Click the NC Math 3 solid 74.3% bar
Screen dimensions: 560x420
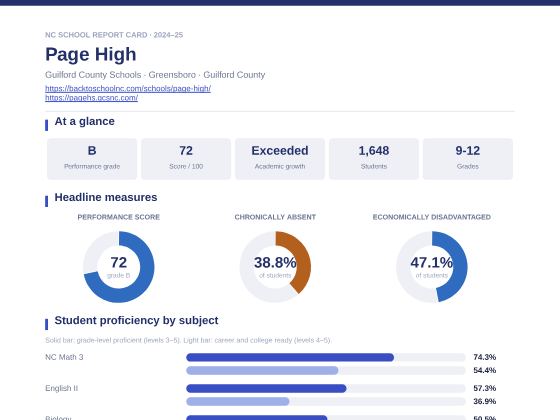[290, 357]
